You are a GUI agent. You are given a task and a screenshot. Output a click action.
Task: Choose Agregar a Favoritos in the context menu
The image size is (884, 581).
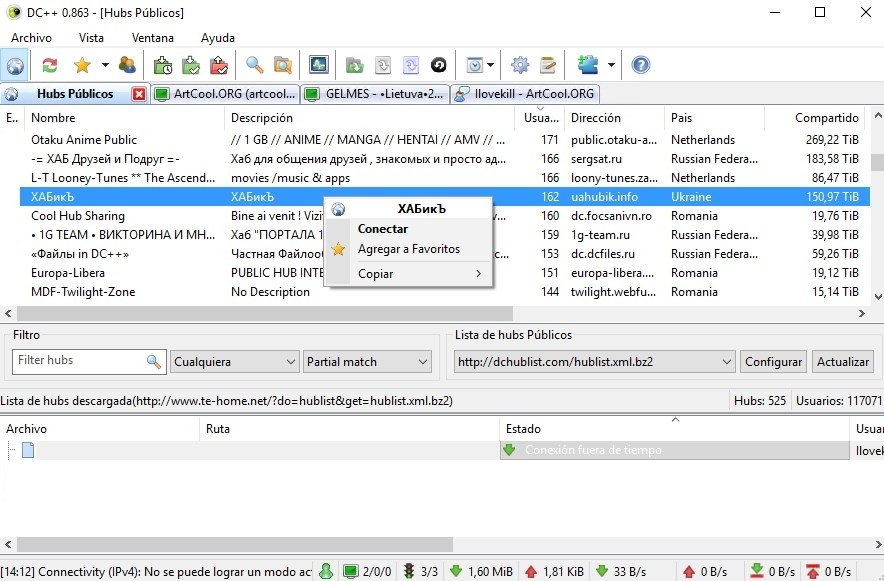[x=409, y=249]
